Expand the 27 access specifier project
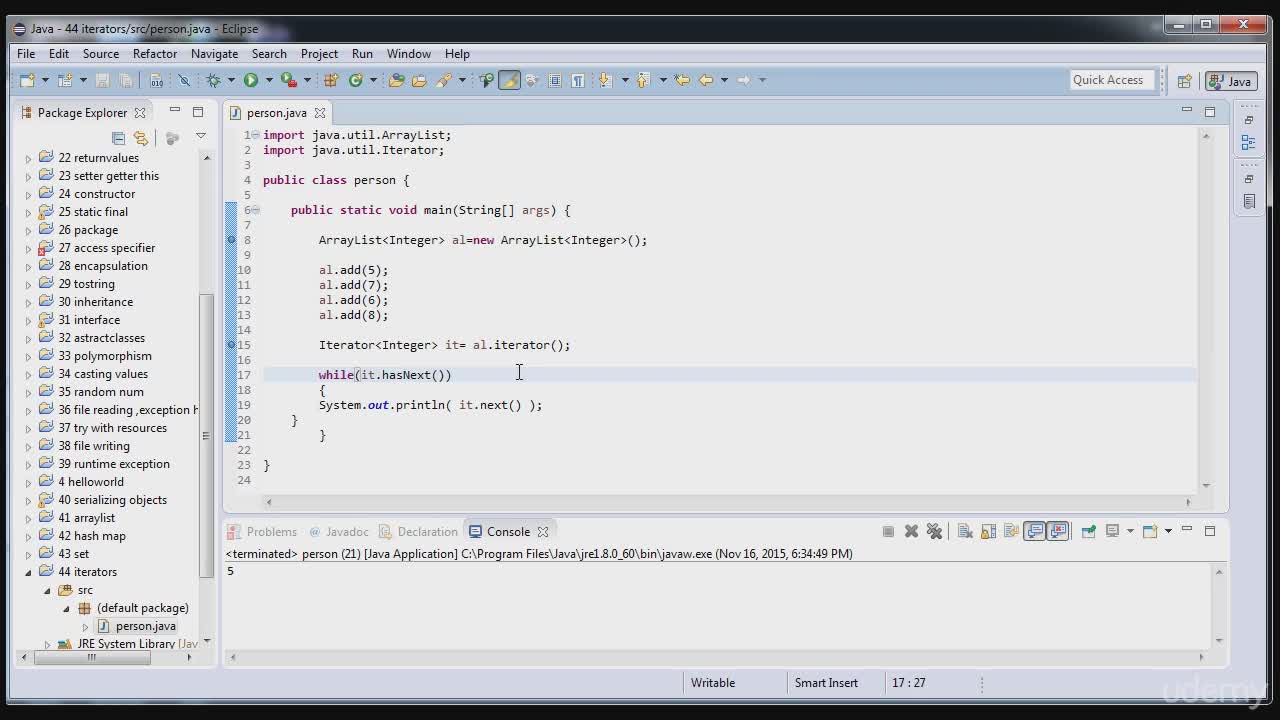The height and width of the screenshot is (720, 1280). (29, 248)
